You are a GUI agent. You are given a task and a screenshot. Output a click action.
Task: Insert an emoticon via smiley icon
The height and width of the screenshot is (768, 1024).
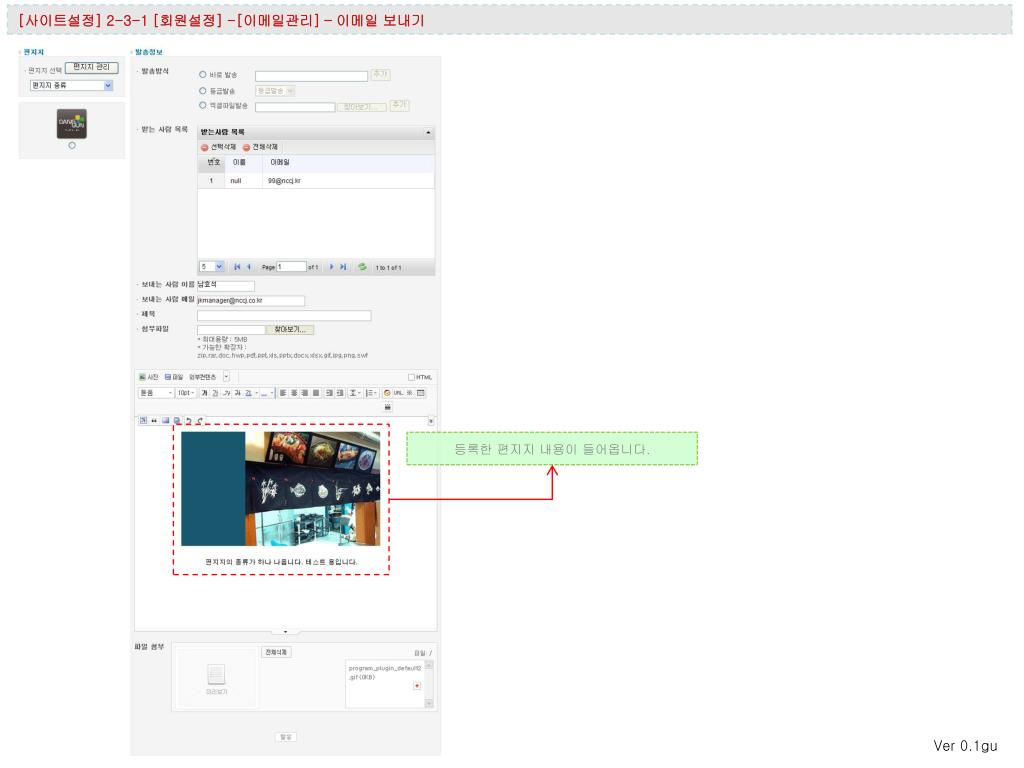pos(387,392)
